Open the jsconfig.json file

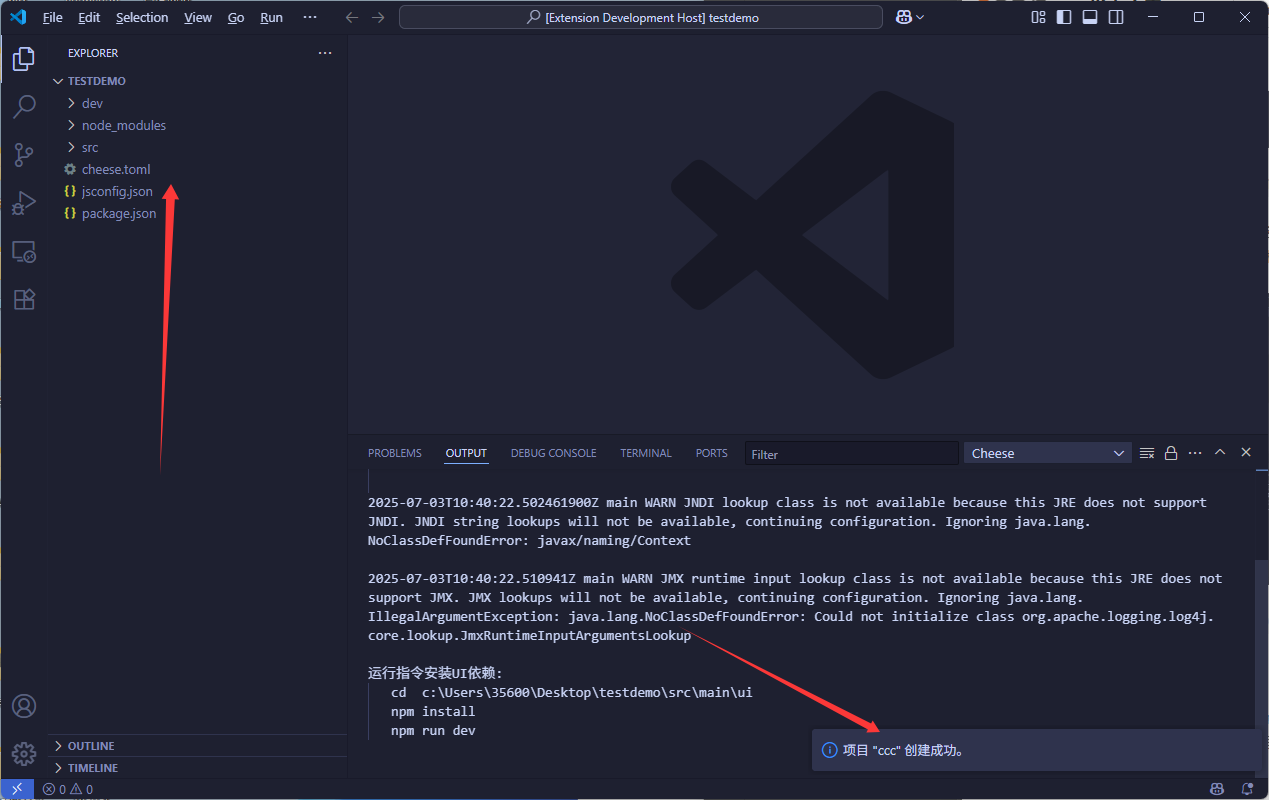tap(197, 191)
